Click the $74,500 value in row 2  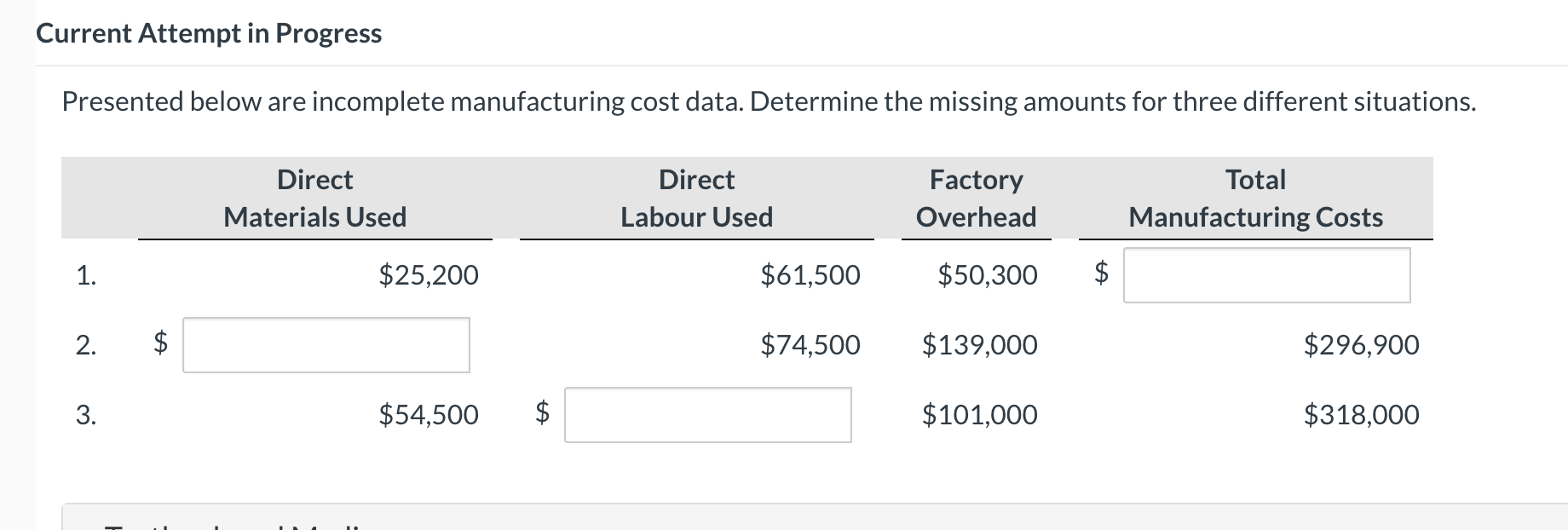click(x=810, y=344)
